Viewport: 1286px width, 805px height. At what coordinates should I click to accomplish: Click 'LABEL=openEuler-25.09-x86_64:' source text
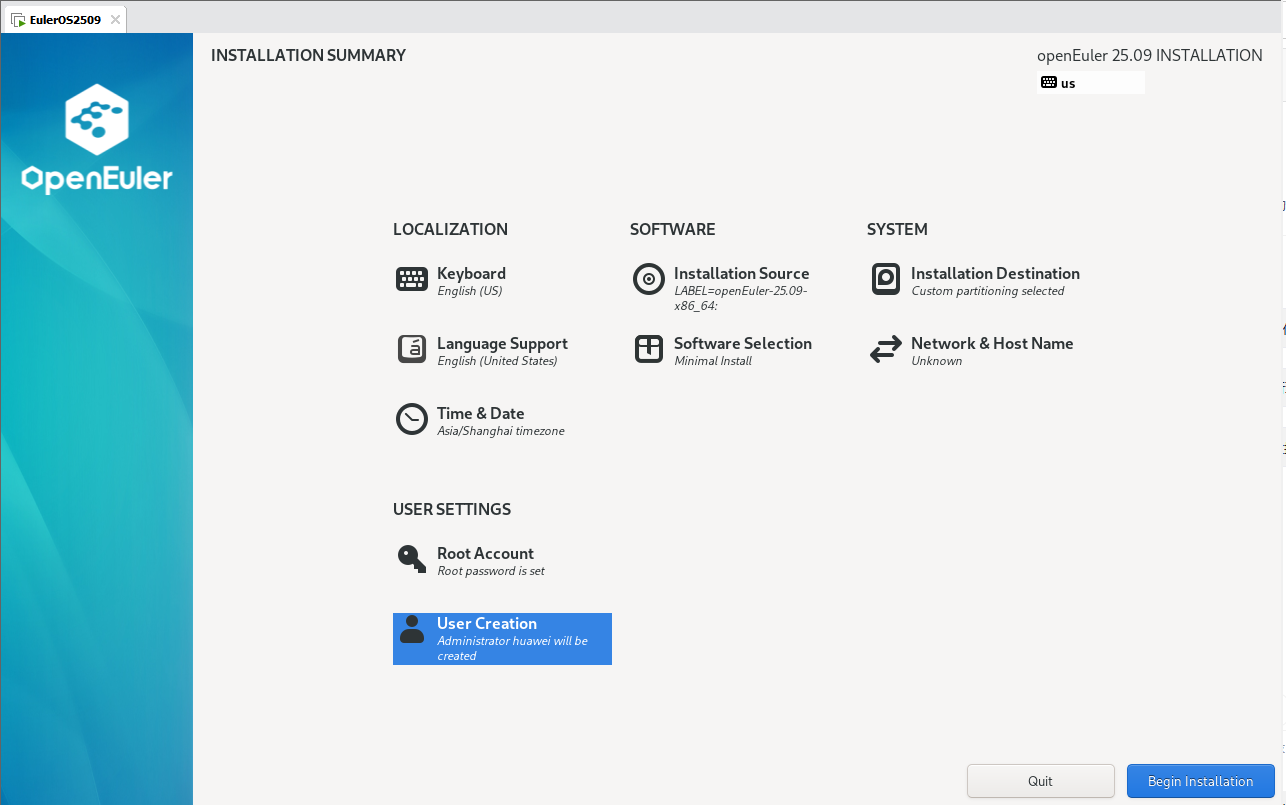click(x=740, y=298)
